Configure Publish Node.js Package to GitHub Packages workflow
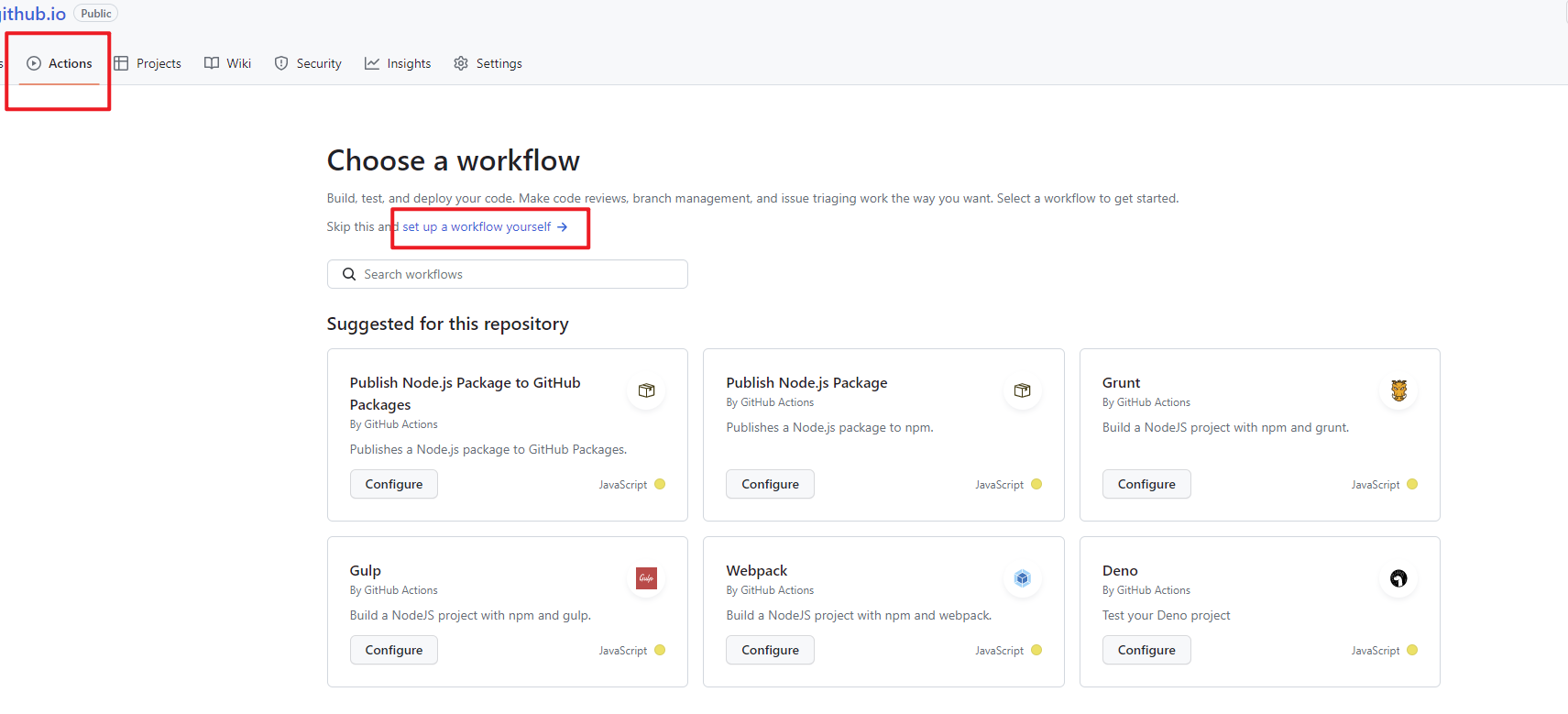The height and width of the screenshot is (714, 1568). (394, 484)
